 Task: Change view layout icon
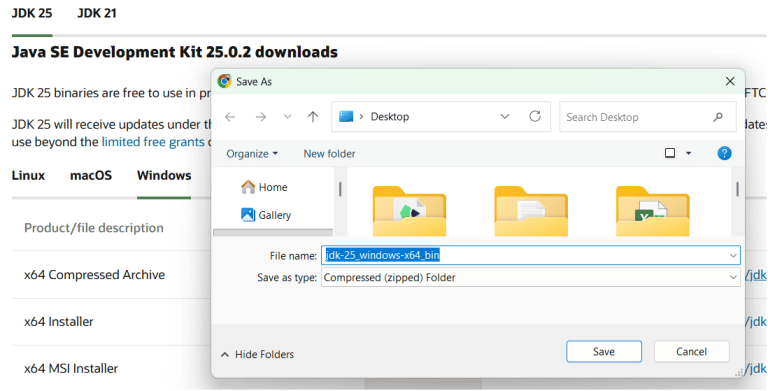(x=670, y=153)
